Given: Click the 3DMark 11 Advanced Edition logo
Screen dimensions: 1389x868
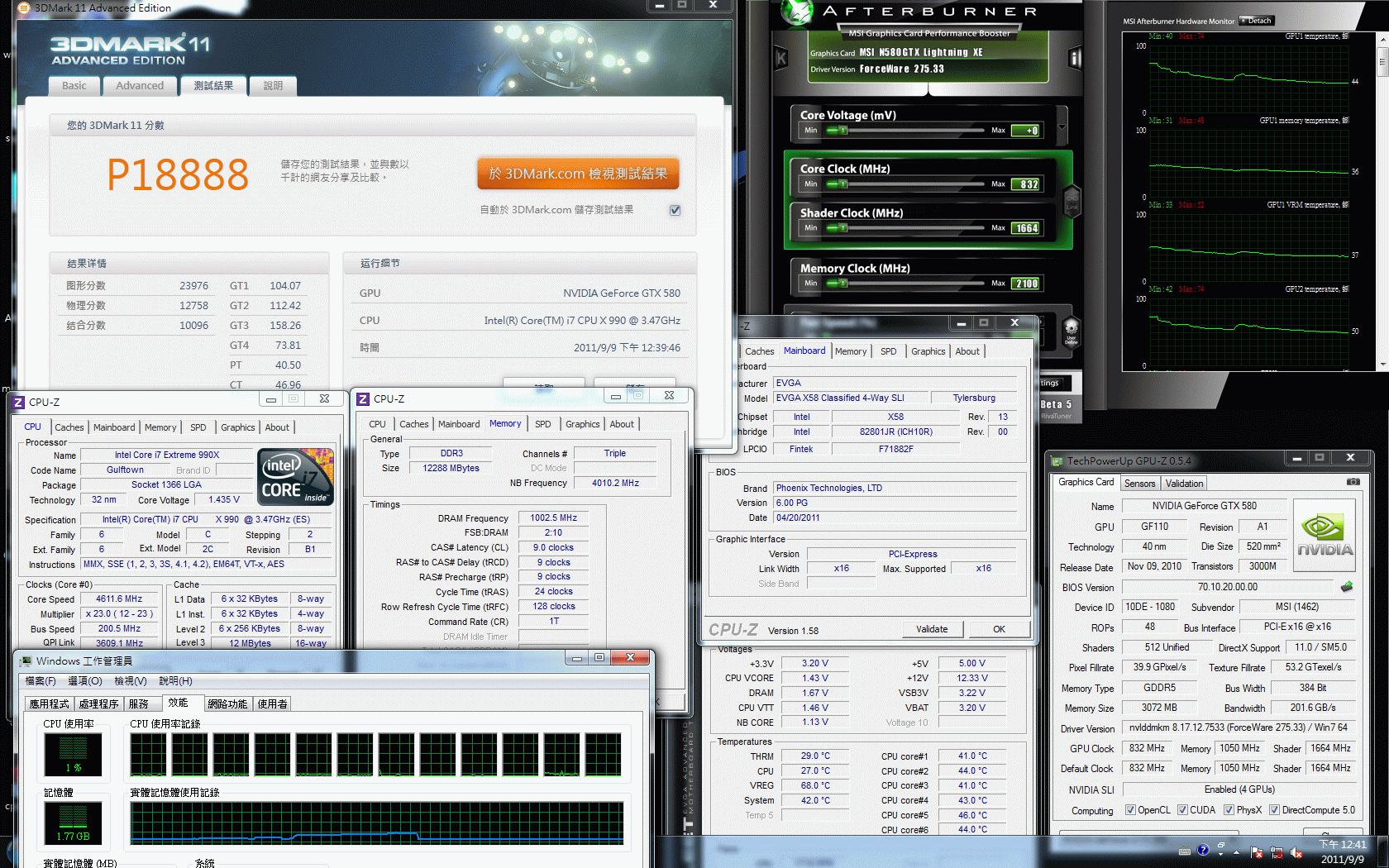Looking at the screenshot, I should point(130,50).
